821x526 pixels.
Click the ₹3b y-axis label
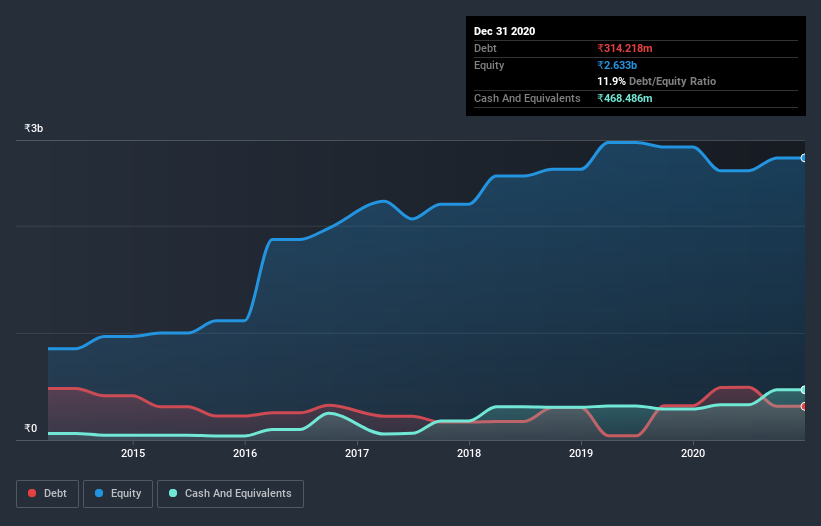coord(34,128)
